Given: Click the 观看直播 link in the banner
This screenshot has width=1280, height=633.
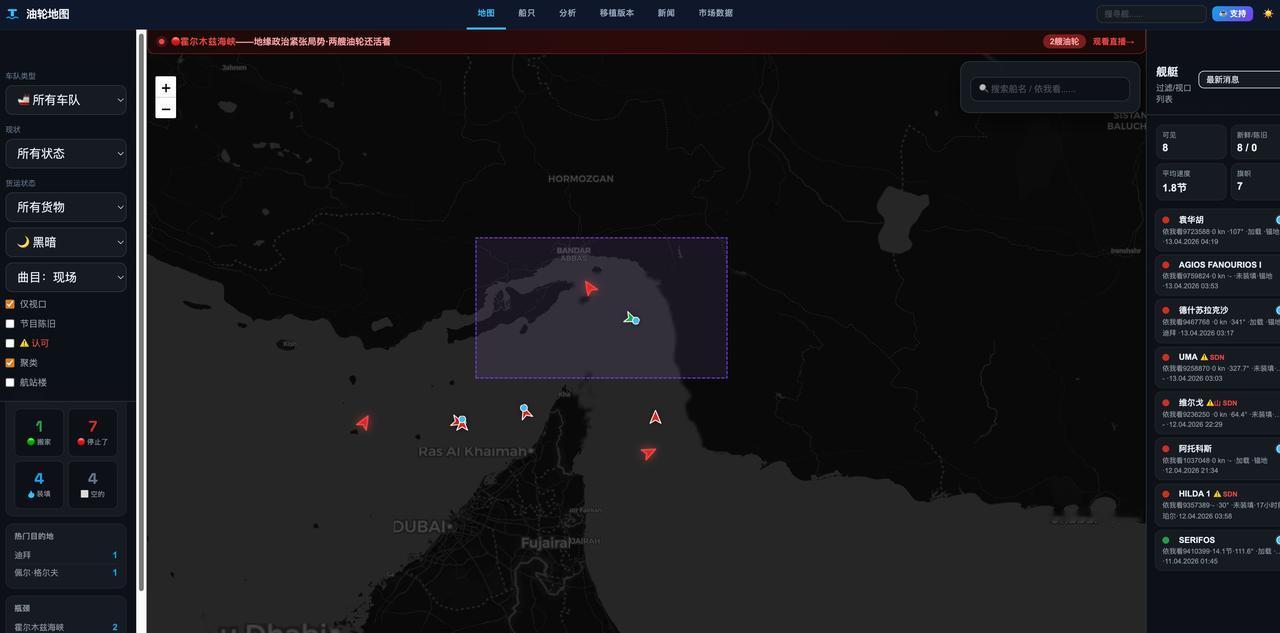Looking at the screenshot, I should [1112, 41].
